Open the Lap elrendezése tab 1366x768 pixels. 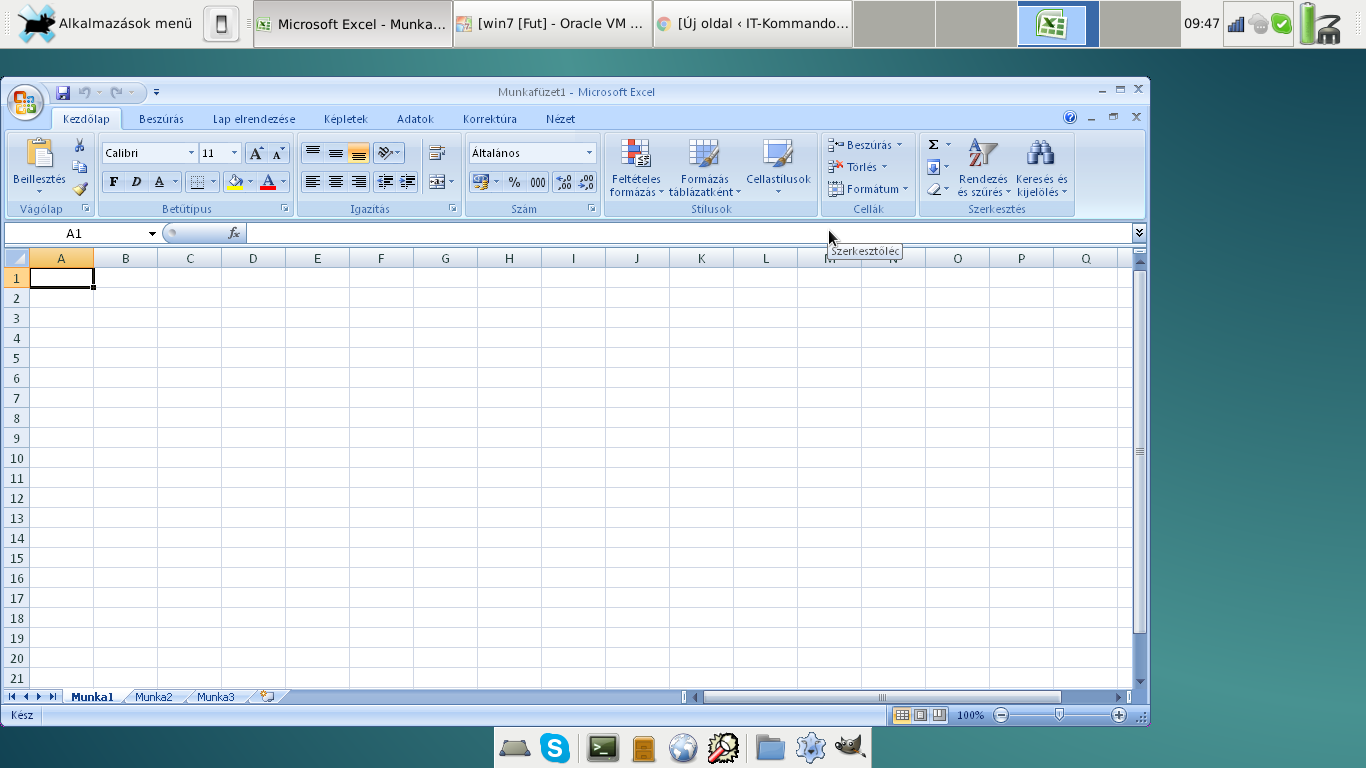(254, 119)
